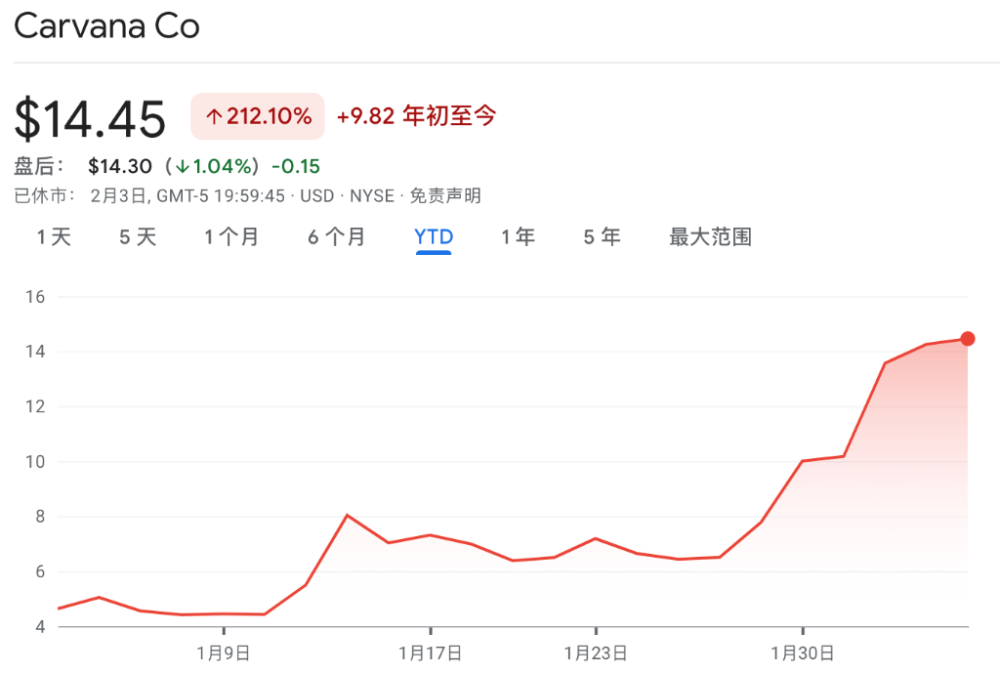Select the YTD tab
Screen dimensions: 1000x673
(x=434, y=237)
